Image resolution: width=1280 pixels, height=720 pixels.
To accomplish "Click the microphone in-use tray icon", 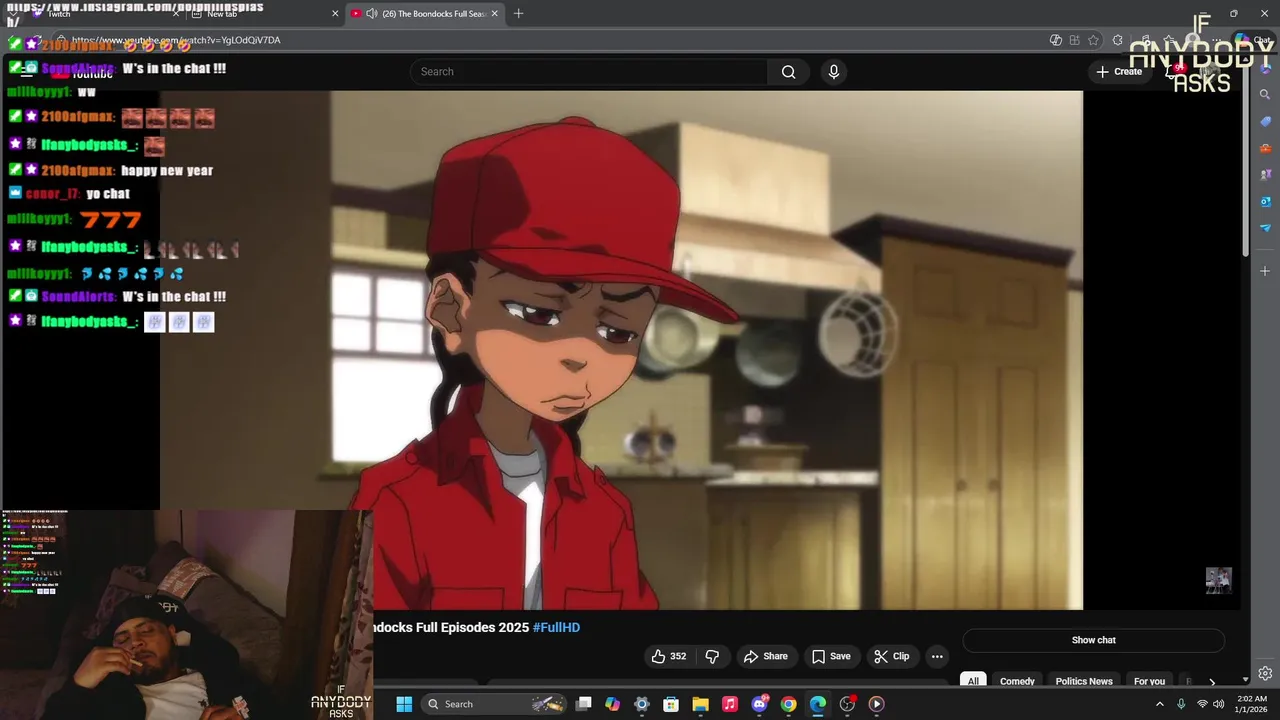I will [1181, 704].
